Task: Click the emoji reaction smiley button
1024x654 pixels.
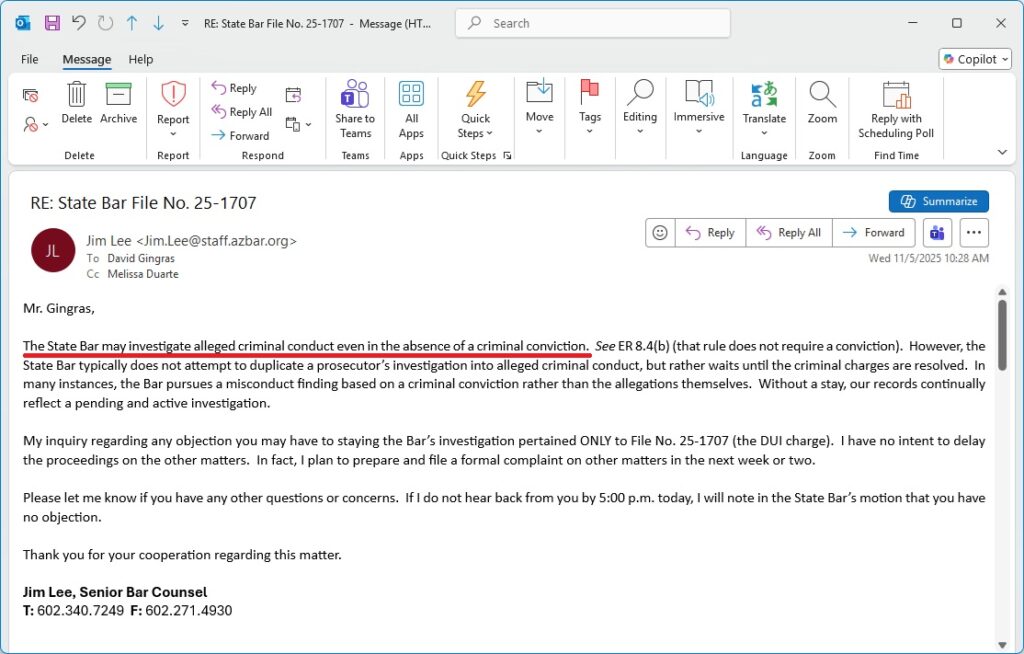Action: (660, 232)
